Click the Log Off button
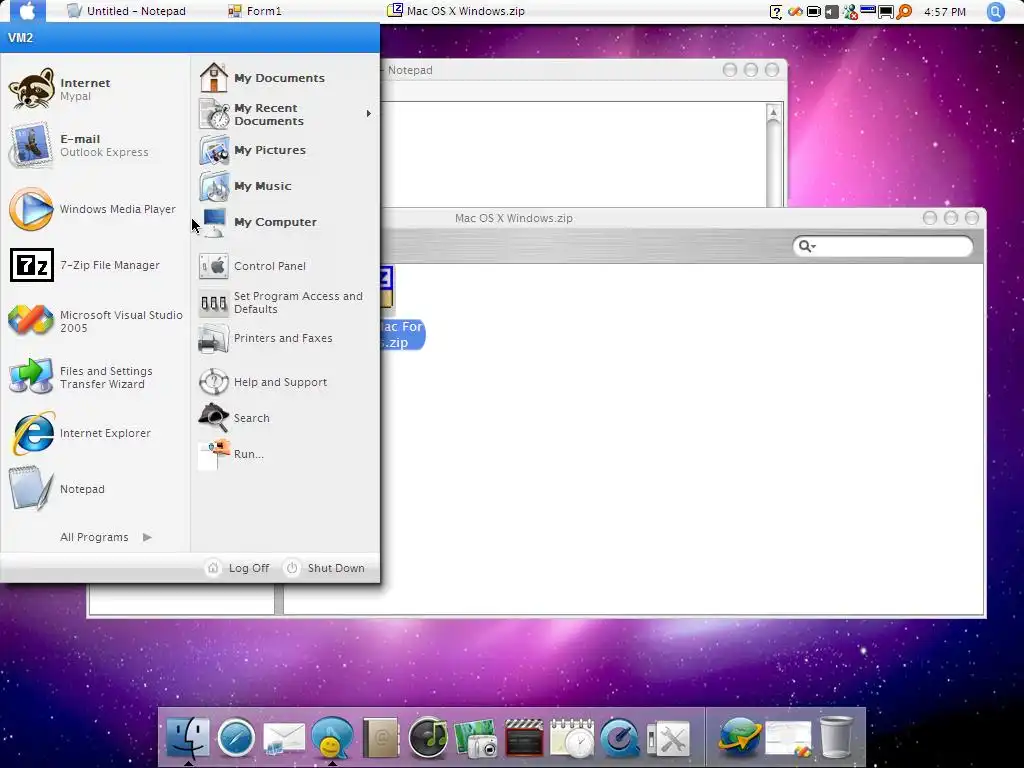 [x=238, y=568]
